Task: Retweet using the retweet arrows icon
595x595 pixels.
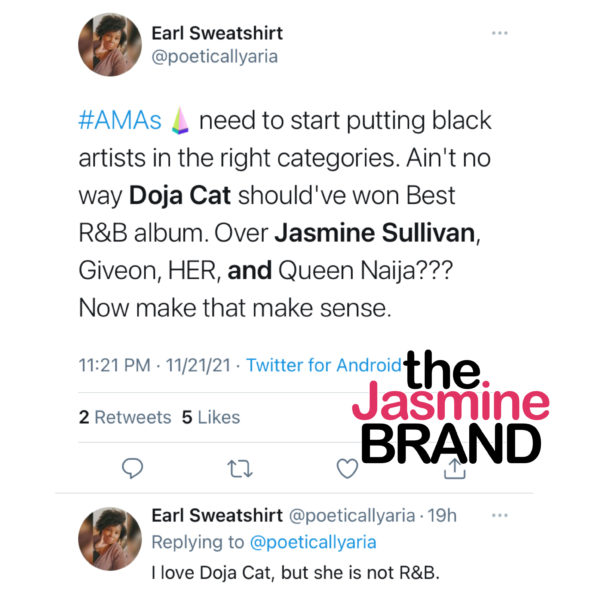Action: (240, 469)
